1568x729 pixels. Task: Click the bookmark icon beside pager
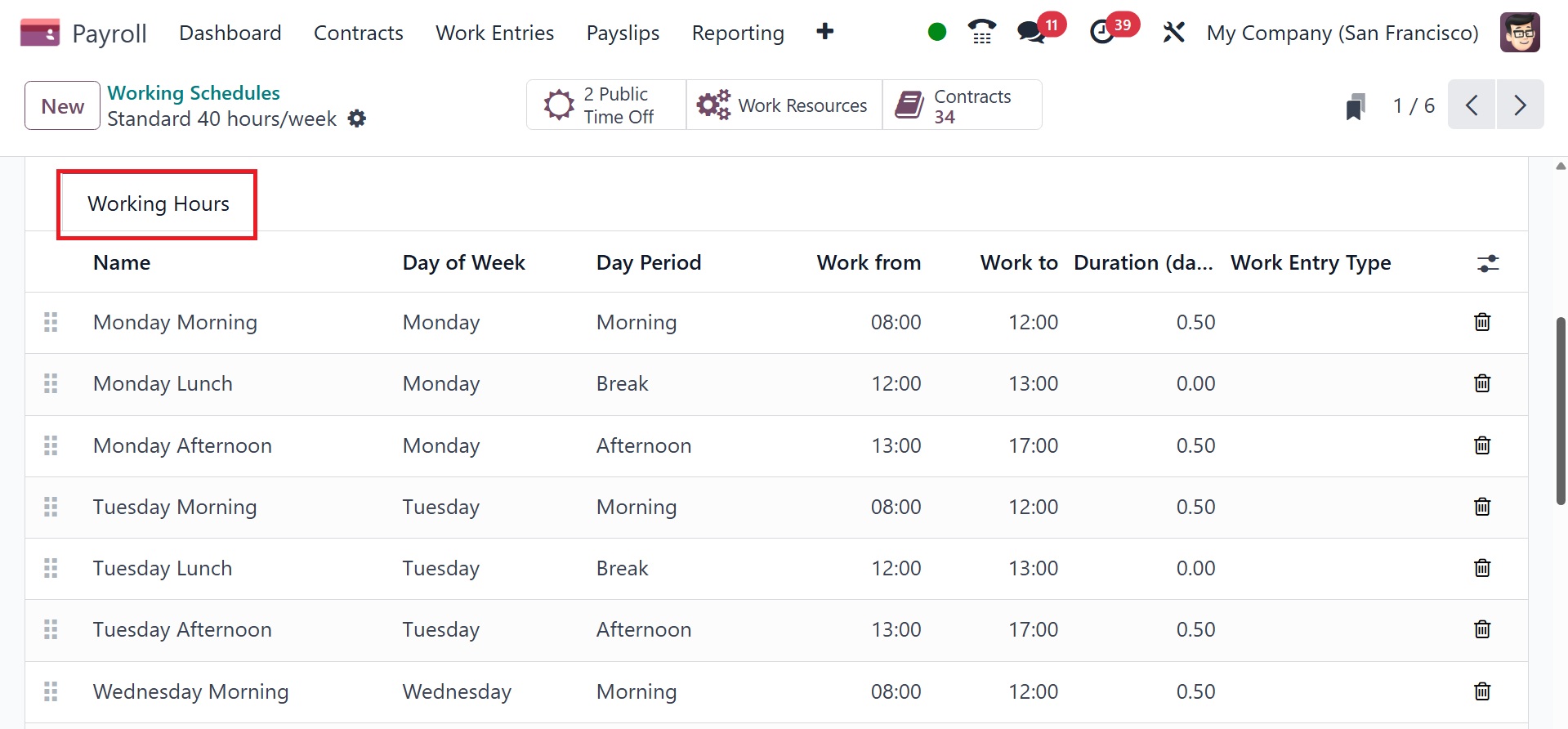coord(1356,106)
